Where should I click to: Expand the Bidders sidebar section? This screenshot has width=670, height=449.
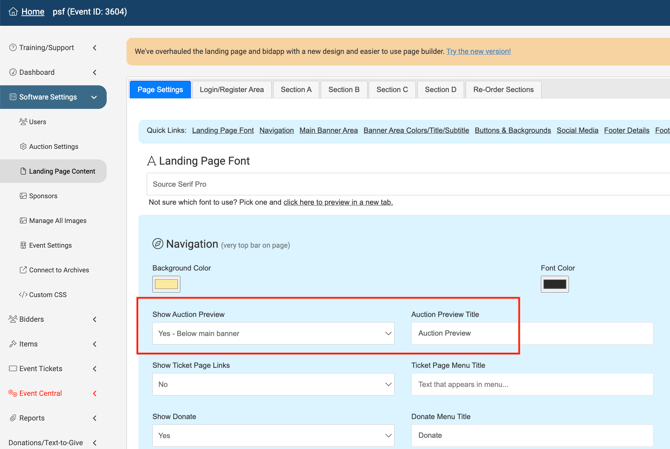94,320
